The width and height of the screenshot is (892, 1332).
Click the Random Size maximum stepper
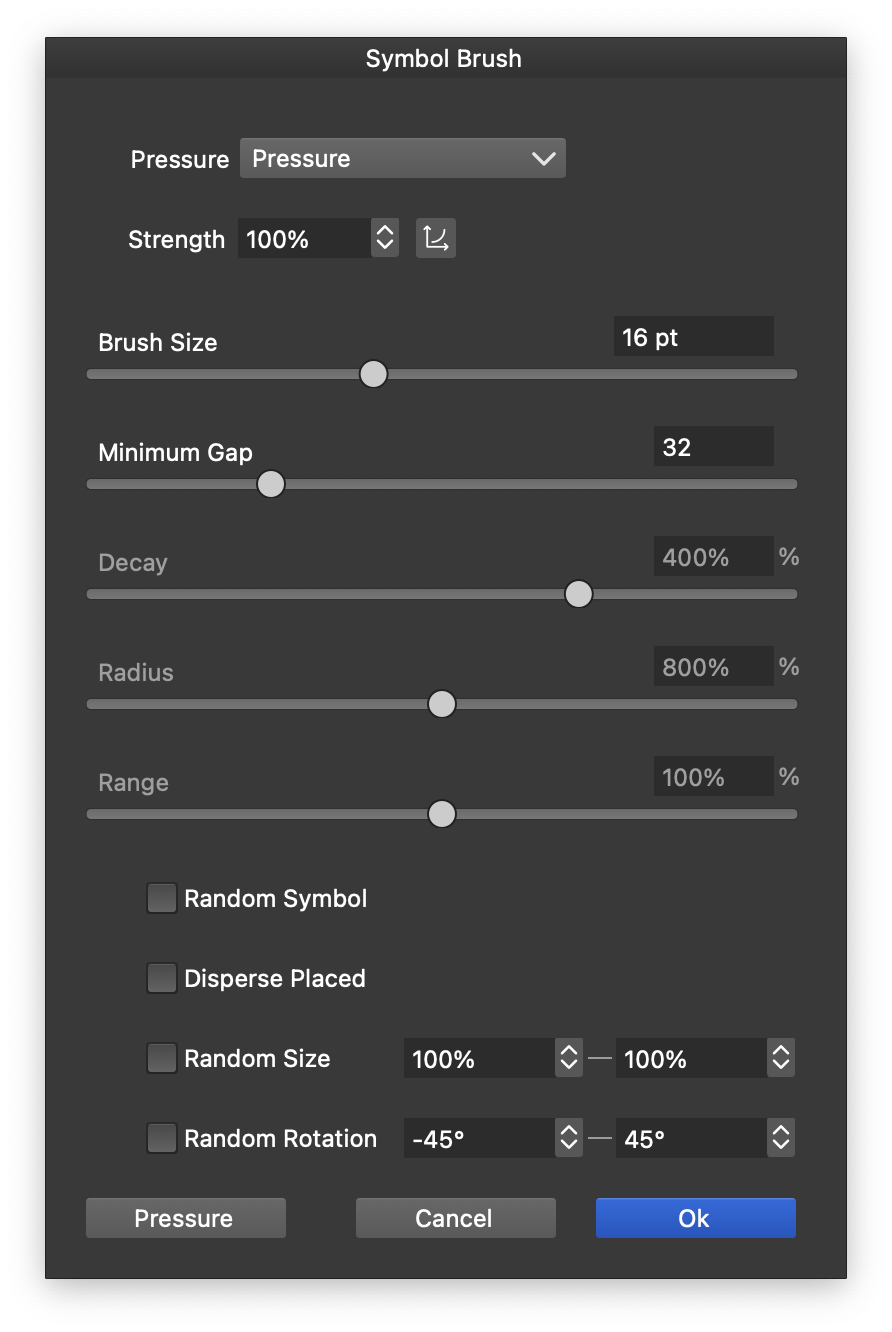[781, 1058]
